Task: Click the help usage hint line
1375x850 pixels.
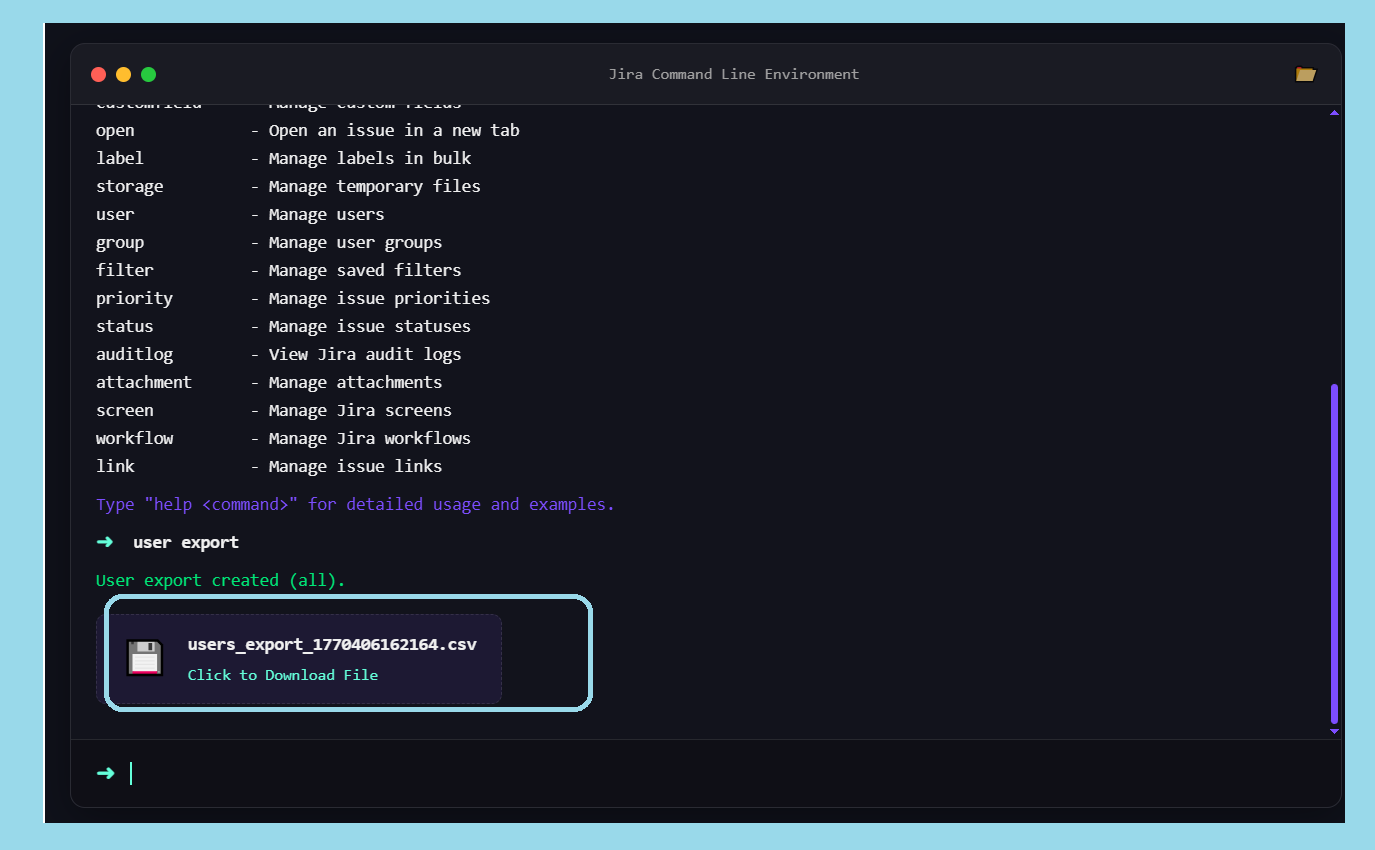Action: pyautogui.click(x=355, y=504)
